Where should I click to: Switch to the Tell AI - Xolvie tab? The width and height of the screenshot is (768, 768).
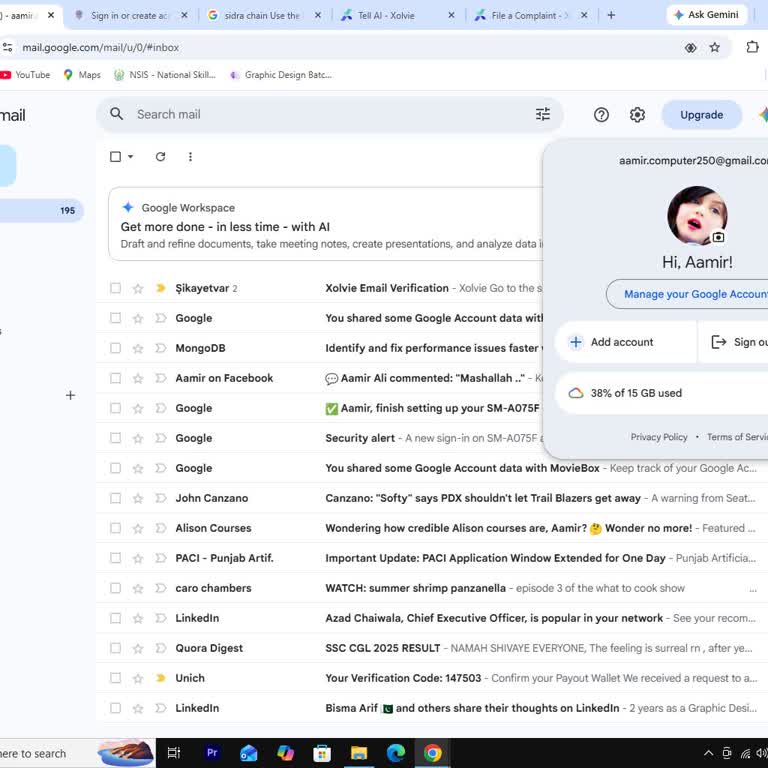click(x=397, y=15)
